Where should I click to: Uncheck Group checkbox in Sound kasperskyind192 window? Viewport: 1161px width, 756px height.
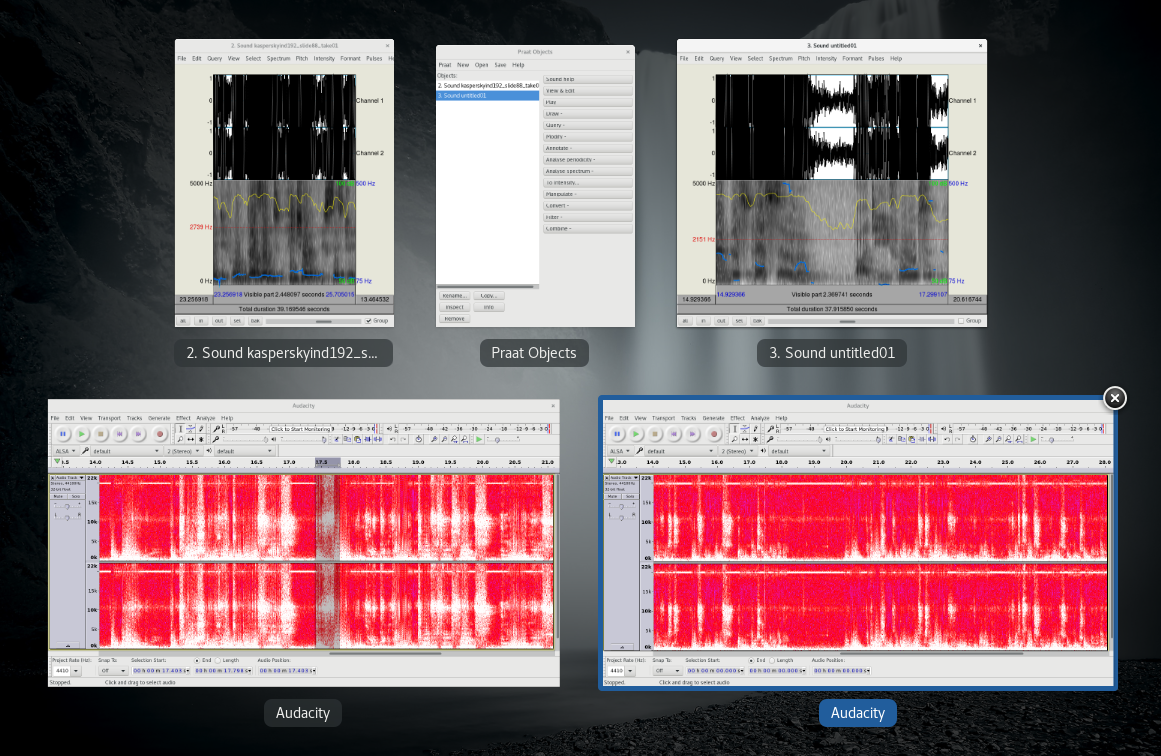pos(369,321)
